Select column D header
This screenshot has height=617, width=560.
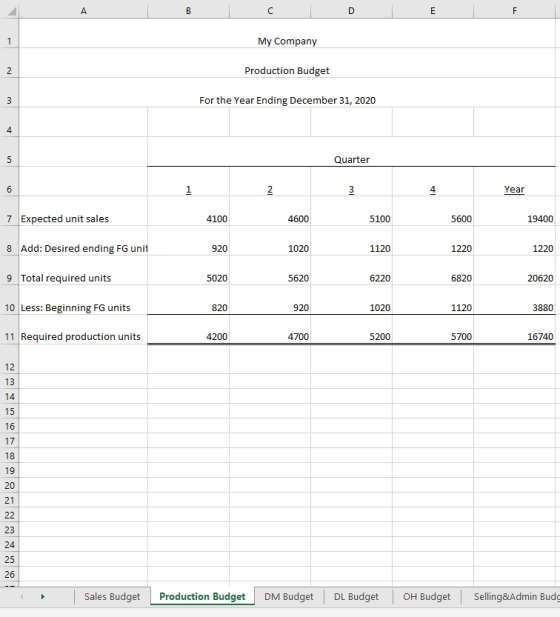(351, 11)
